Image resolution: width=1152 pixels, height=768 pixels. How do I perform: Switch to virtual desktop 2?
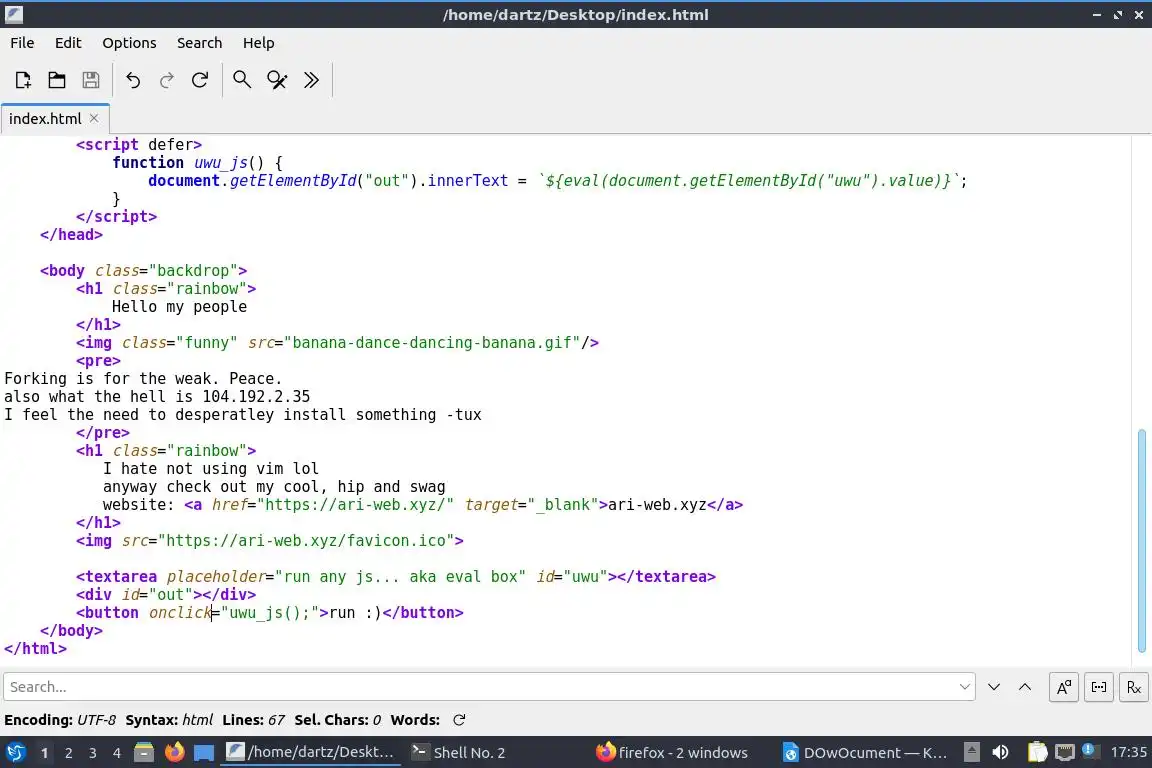[68, 753]
